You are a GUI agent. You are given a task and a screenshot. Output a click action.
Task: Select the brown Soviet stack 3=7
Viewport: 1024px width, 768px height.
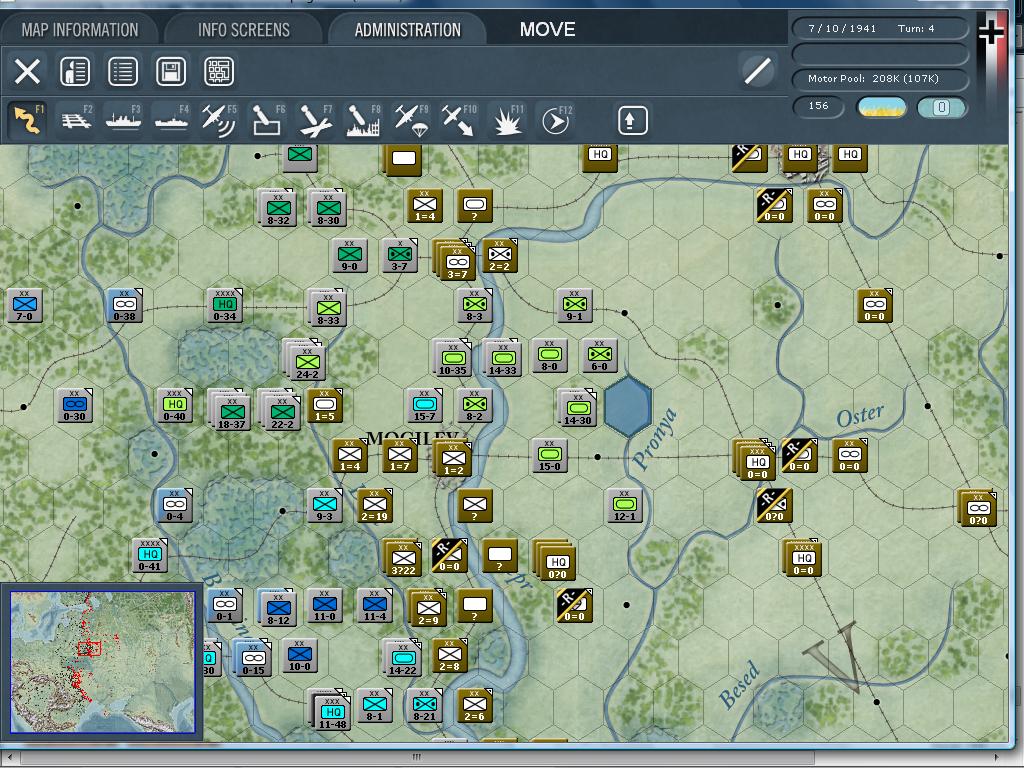[455, 260]
